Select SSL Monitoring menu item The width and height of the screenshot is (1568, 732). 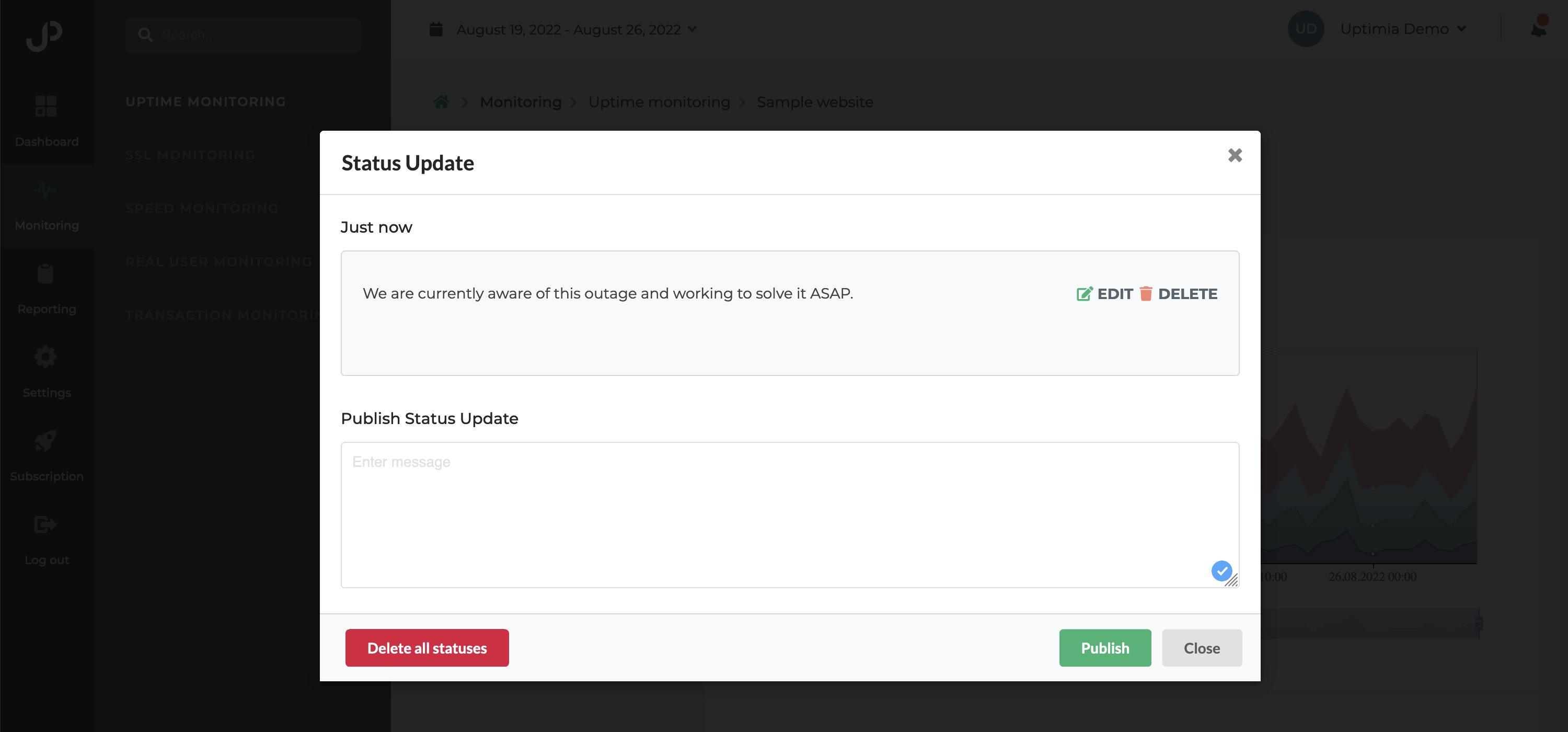190,155
